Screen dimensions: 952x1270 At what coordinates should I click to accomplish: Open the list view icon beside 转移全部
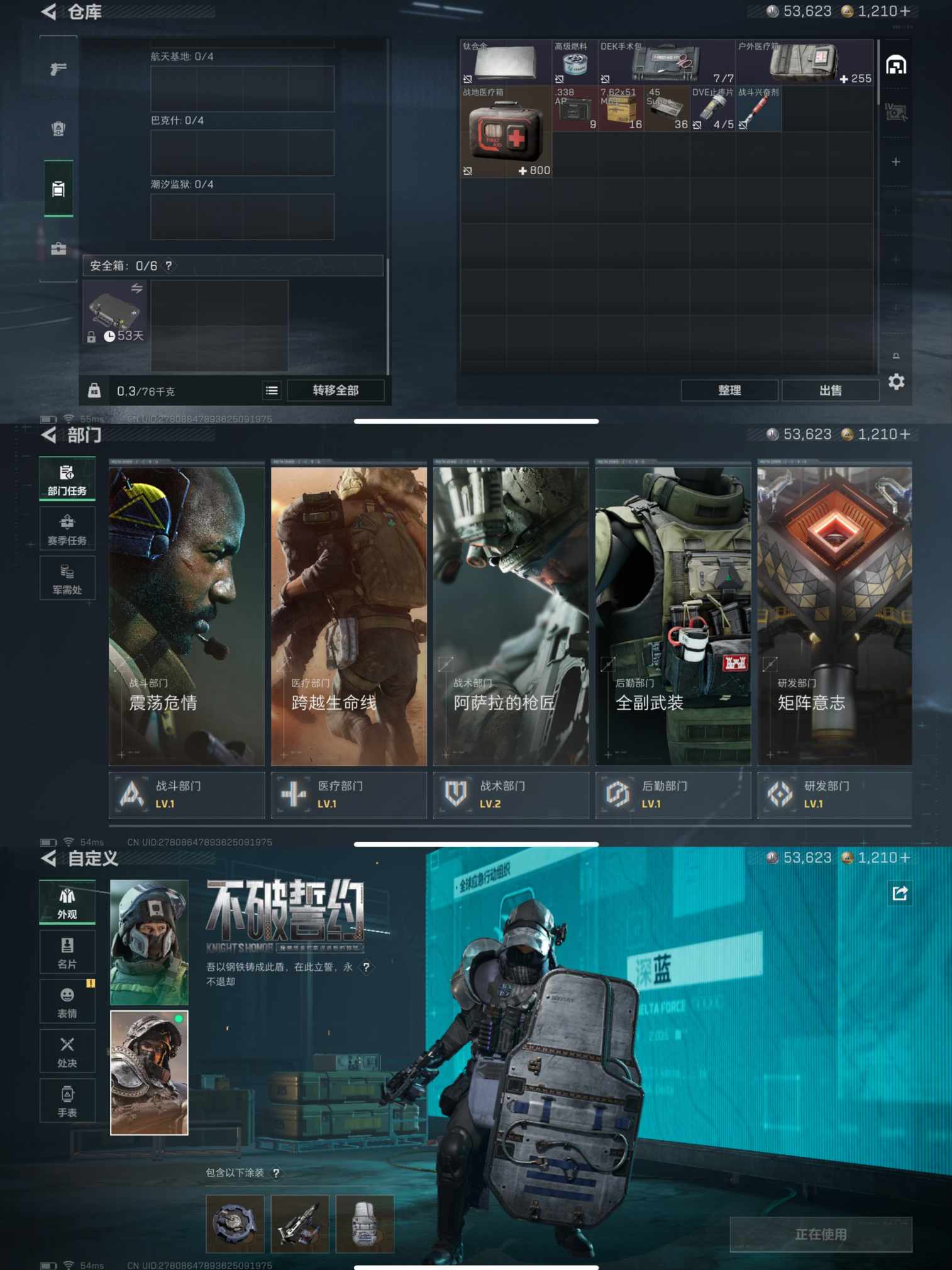(x=272, y=390)
